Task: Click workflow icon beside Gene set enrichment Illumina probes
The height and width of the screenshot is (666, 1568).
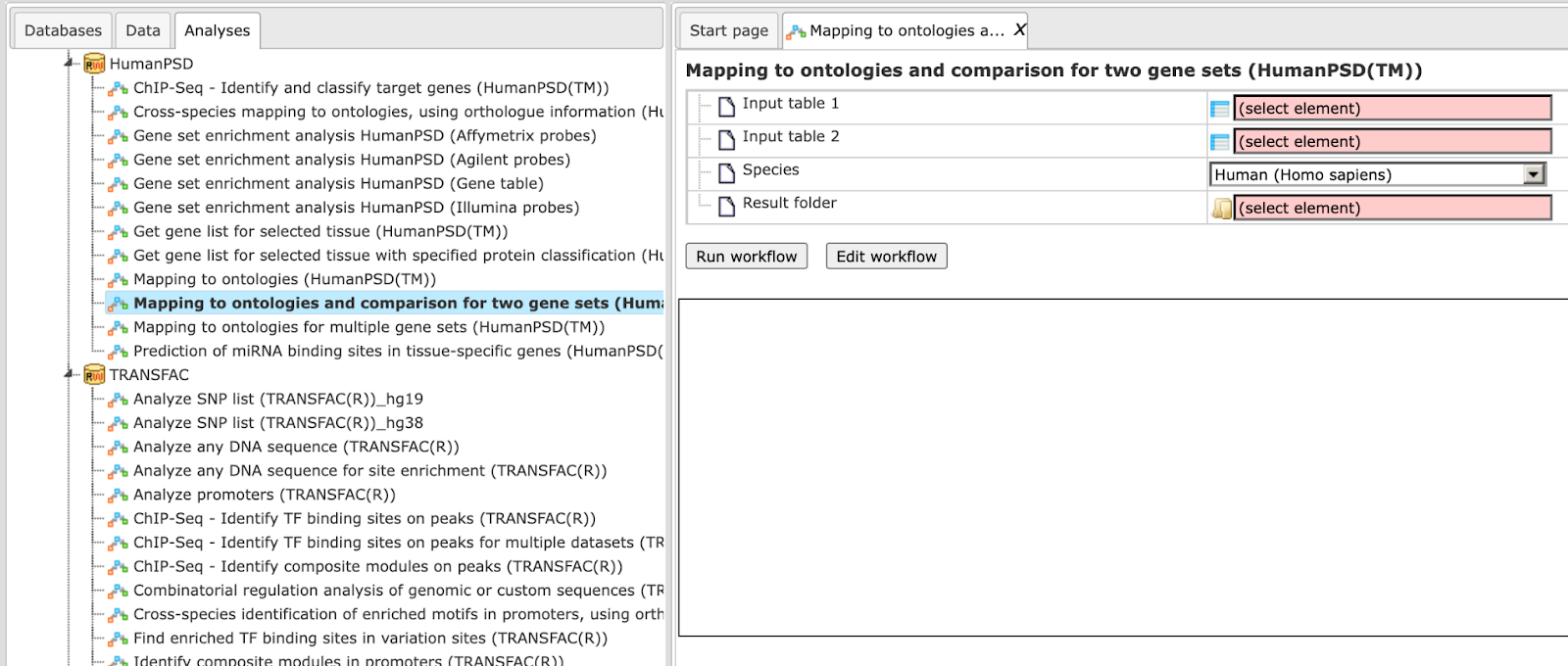Action: (x=119, y=208)
